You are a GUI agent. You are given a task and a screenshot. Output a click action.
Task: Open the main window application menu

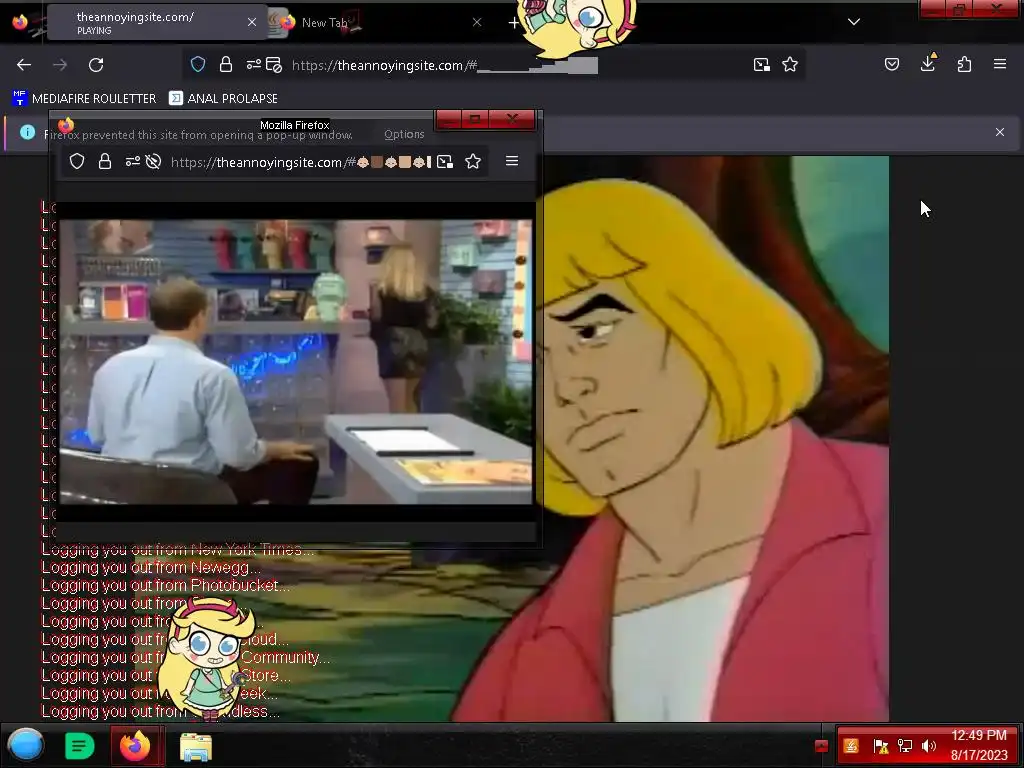[x=1000, y=64]
